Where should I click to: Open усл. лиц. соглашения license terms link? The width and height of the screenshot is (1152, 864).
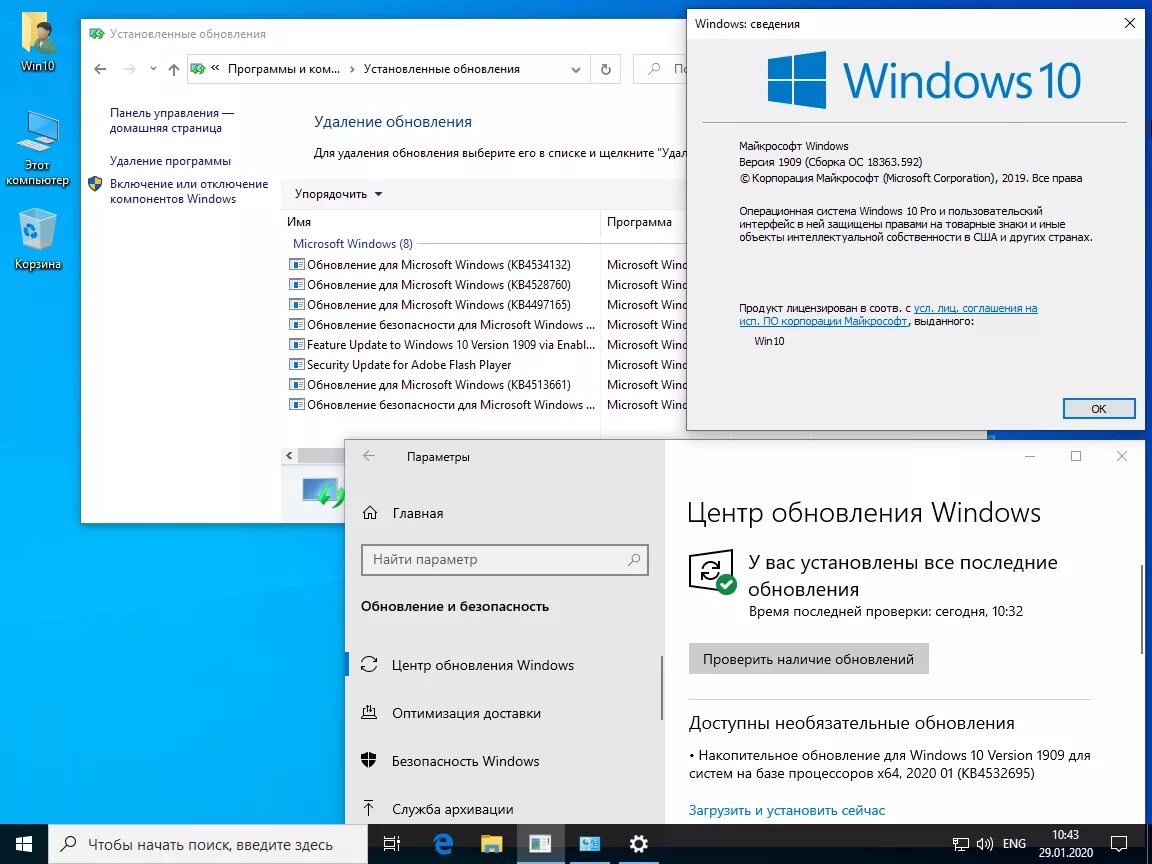(x=976, y=308)
